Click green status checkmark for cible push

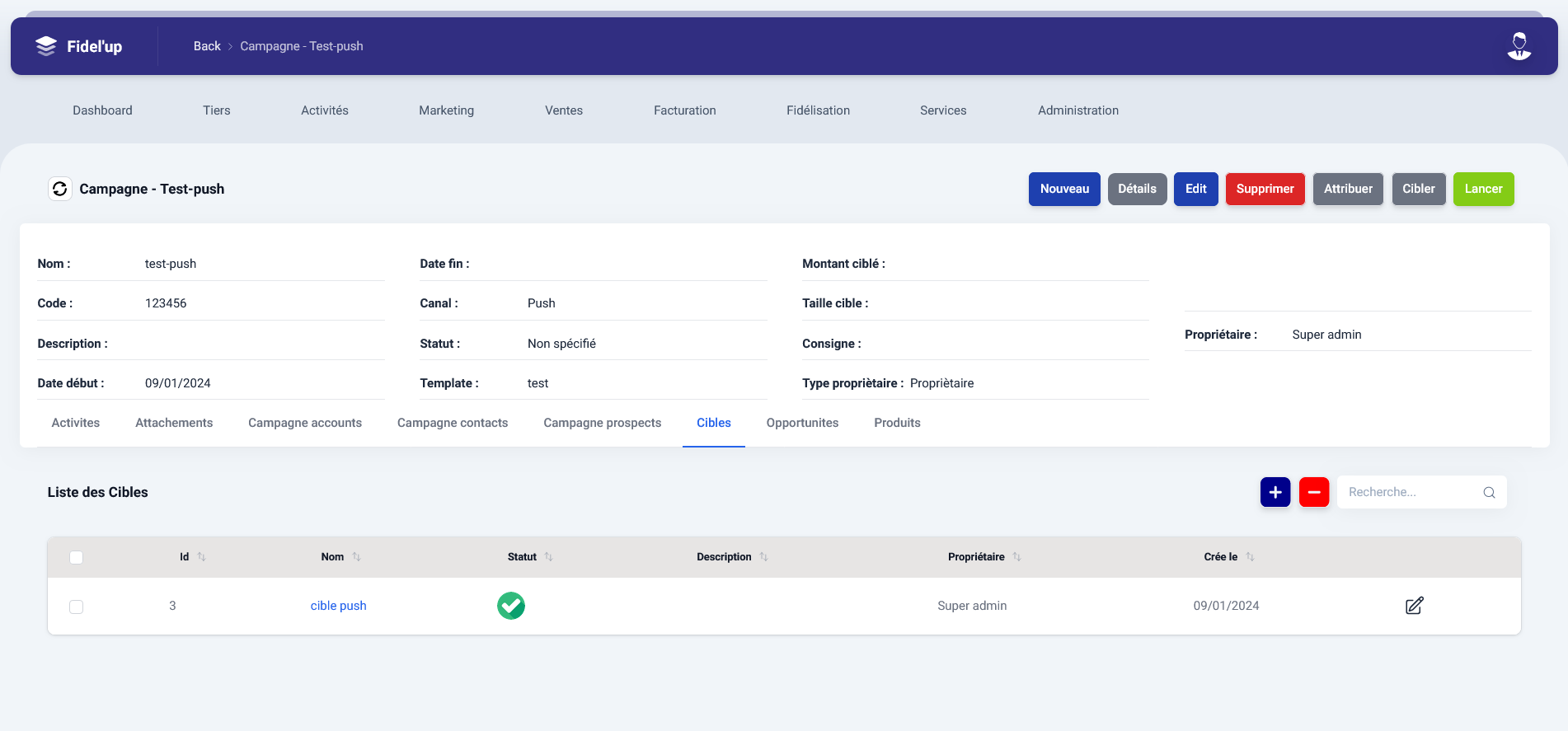[511, 606]
